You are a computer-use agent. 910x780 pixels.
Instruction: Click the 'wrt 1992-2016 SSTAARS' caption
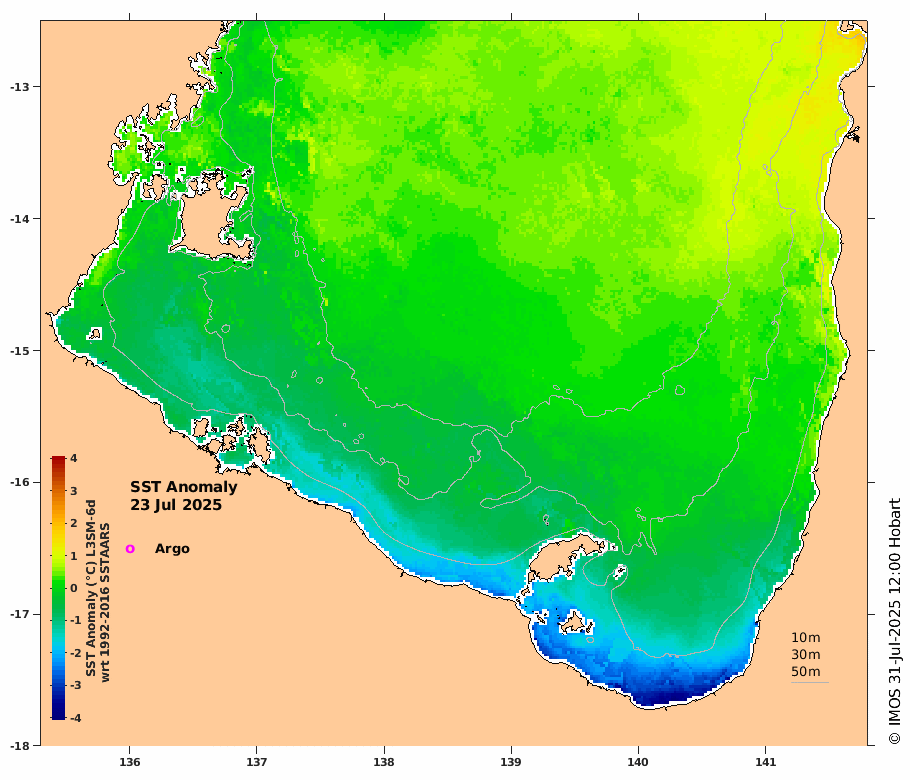105,602
